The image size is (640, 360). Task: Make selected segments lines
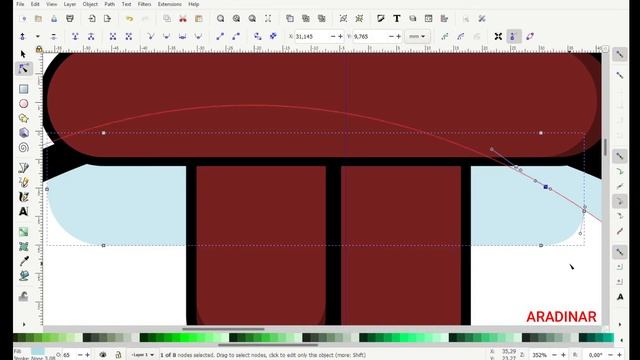pyautogui.click(x=220, y=36)
